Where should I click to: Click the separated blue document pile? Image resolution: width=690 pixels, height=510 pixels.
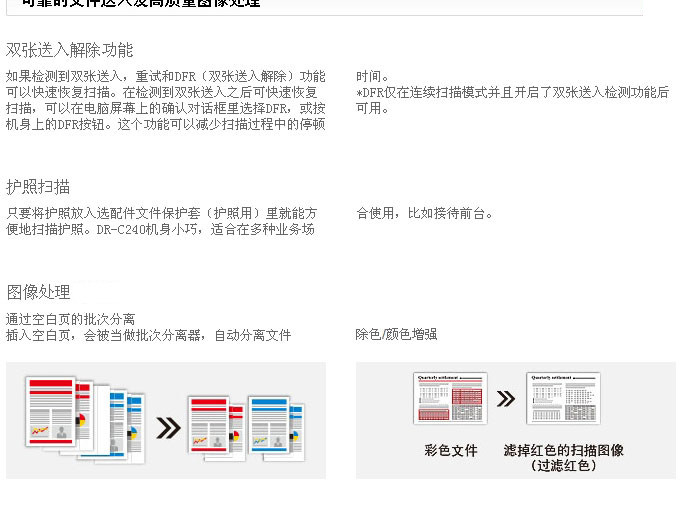276,427
